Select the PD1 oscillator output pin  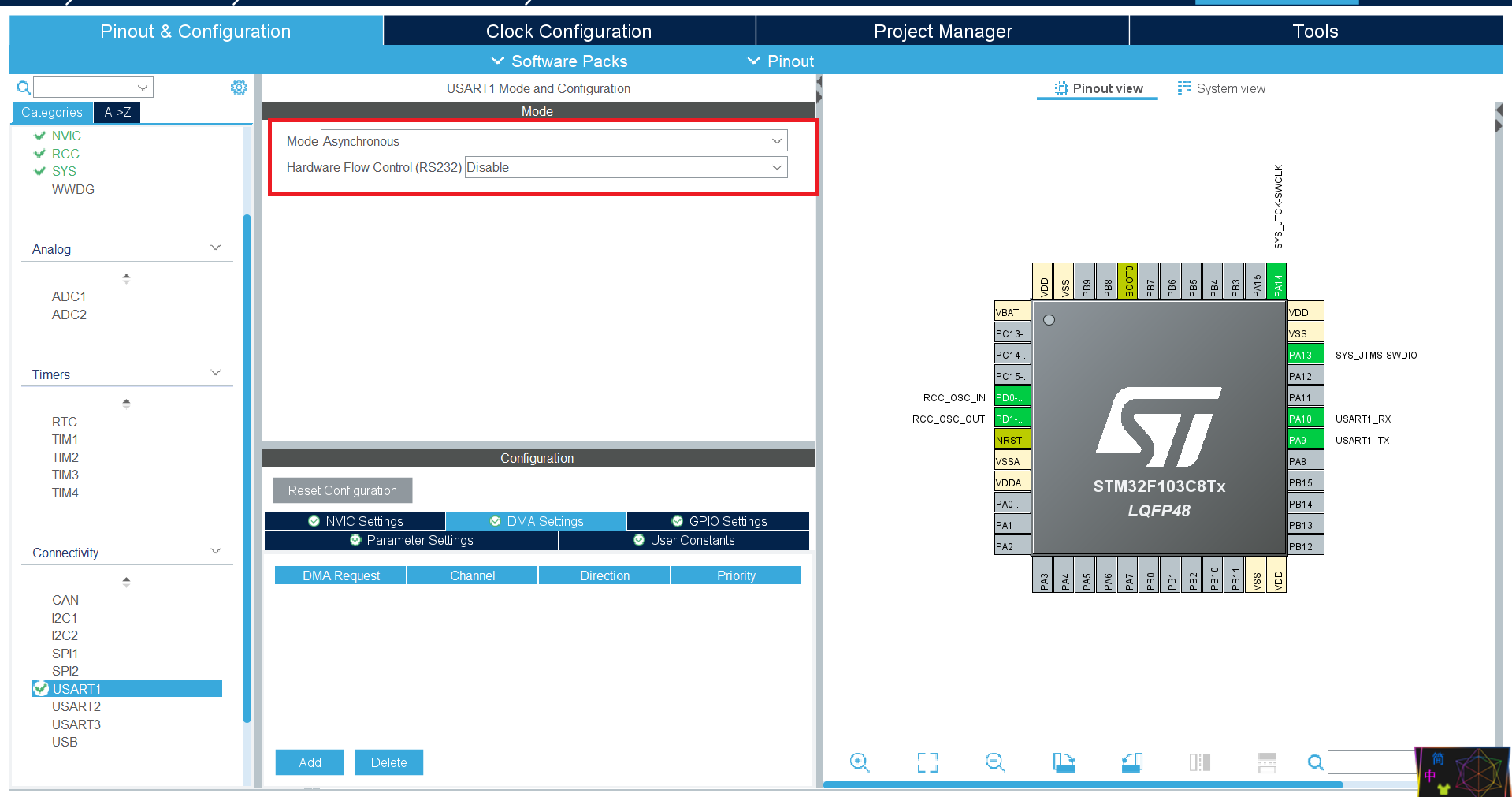(x=1012, y=419)
